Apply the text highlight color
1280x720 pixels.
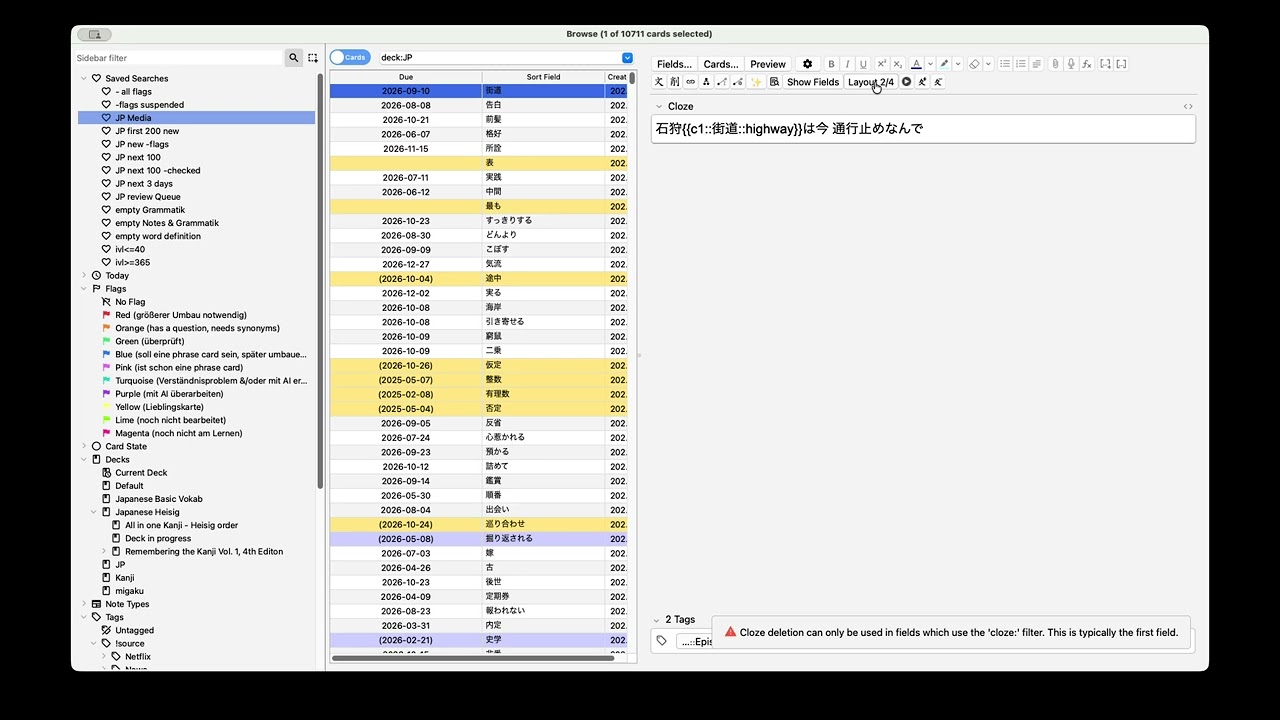click(x=944, y=64)
